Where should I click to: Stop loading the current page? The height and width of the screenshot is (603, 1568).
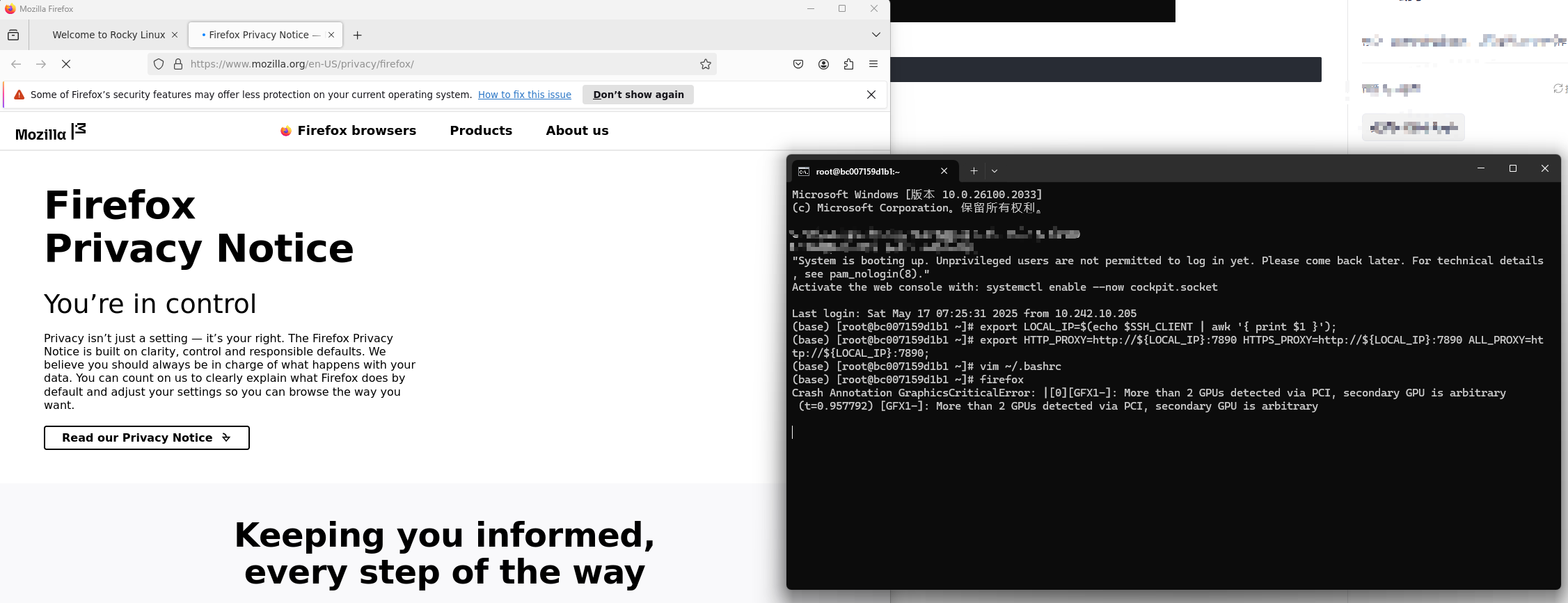(66, 64)
